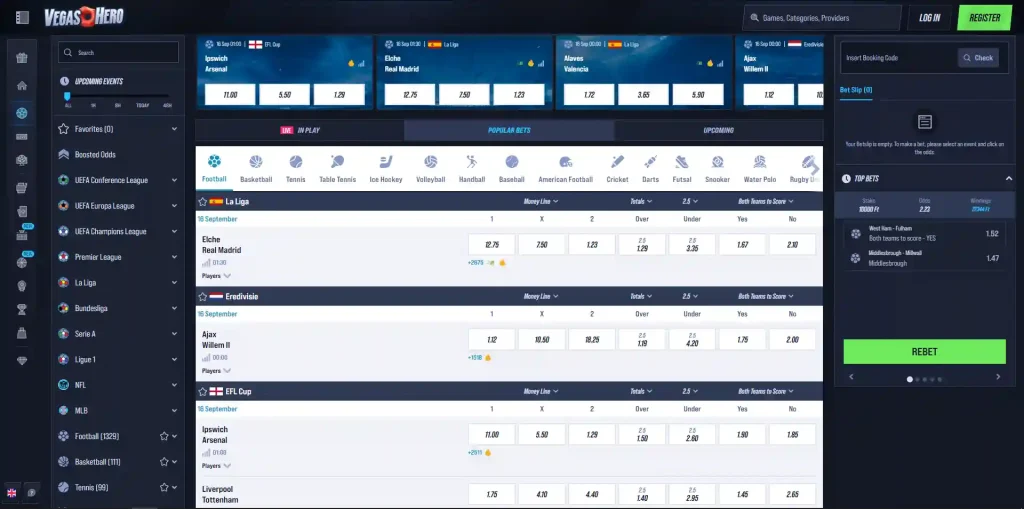Bet 12.75 on Elche in La Liga table
The width and height of the screenshot is (1024, 509).
click(492, 244)
